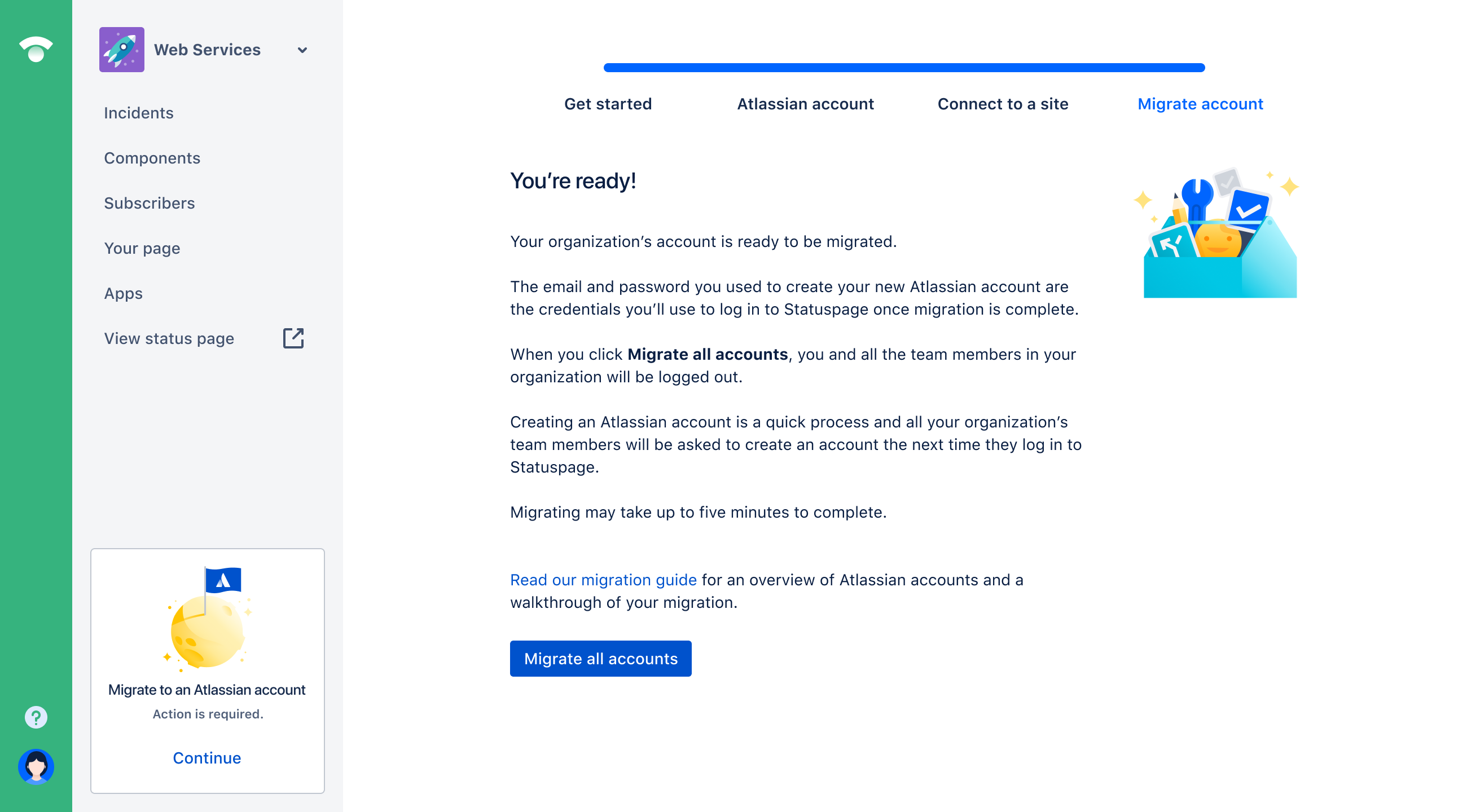Read our migration guide link
The width and height of the screenshot is (1467, 812).
pos(603,580)
